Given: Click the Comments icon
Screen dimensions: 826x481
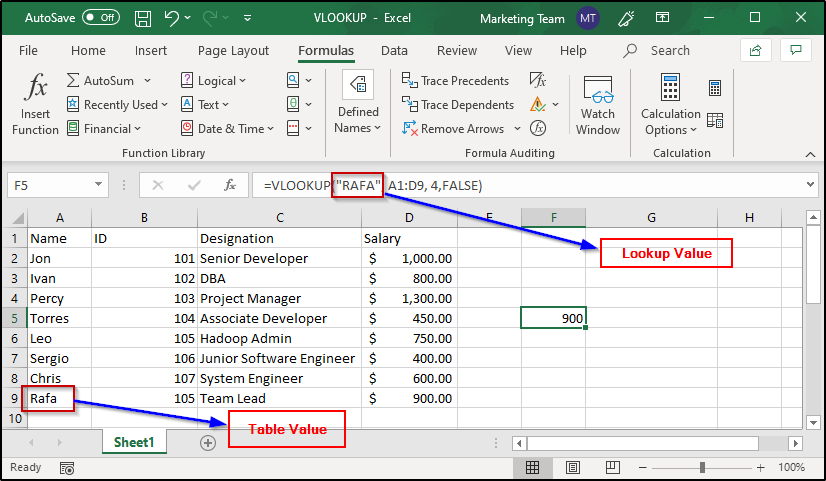Looking at the screenshot, I should pyautogui.click(x=795, y=51).
